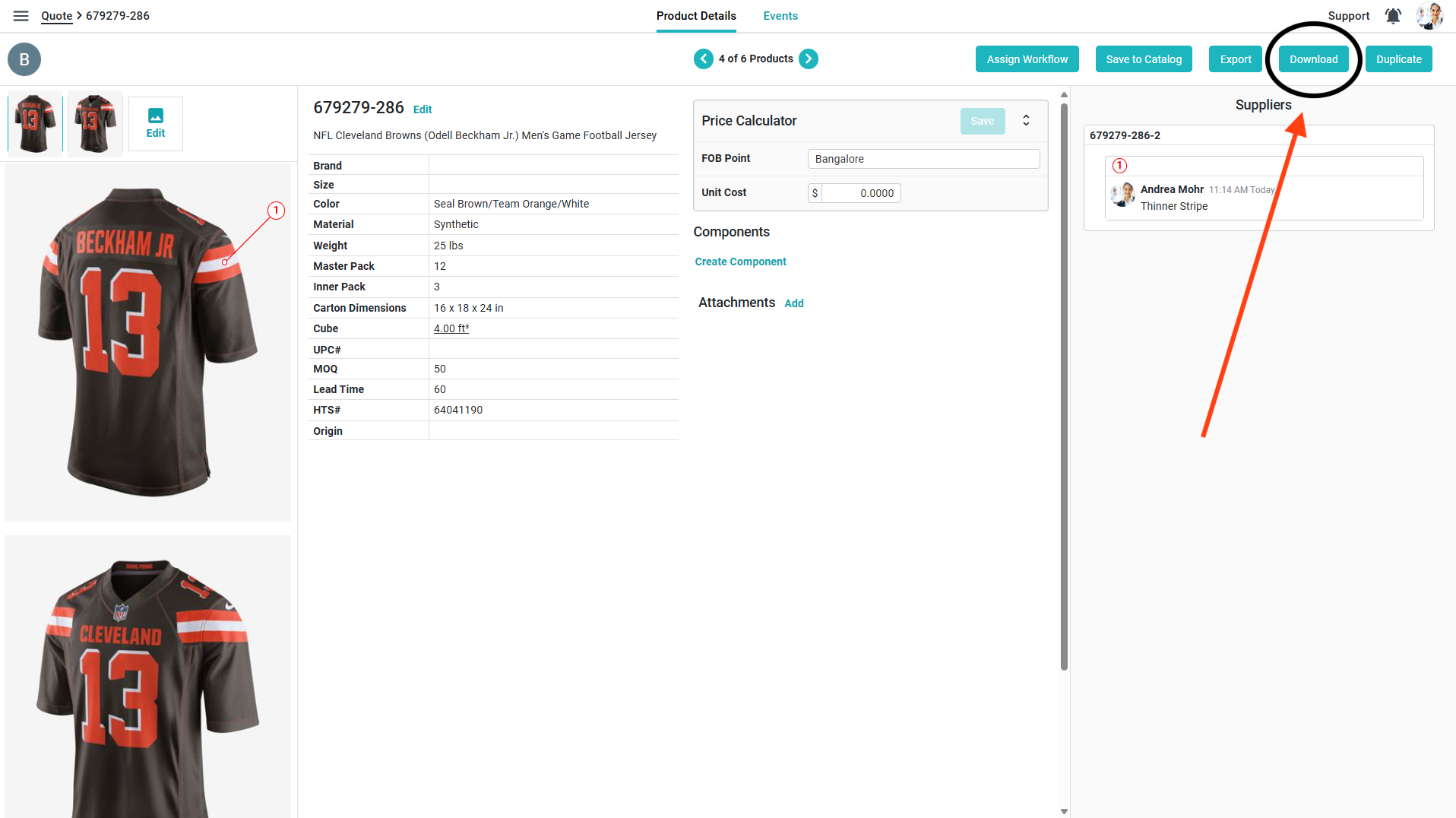Select the Product Details tab
Viewport: 1456px width, 818px height.
(695, 16)
